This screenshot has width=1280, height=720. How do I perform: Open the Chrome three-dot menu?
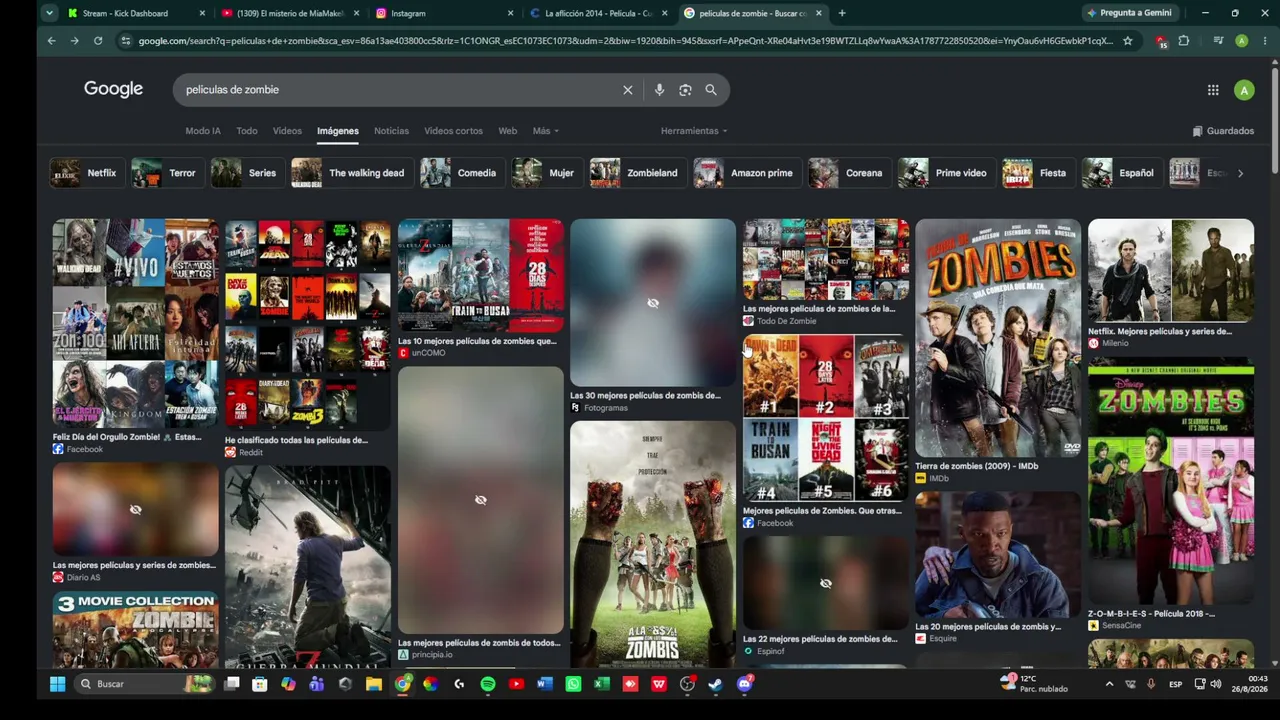(x=1264, y=41)
